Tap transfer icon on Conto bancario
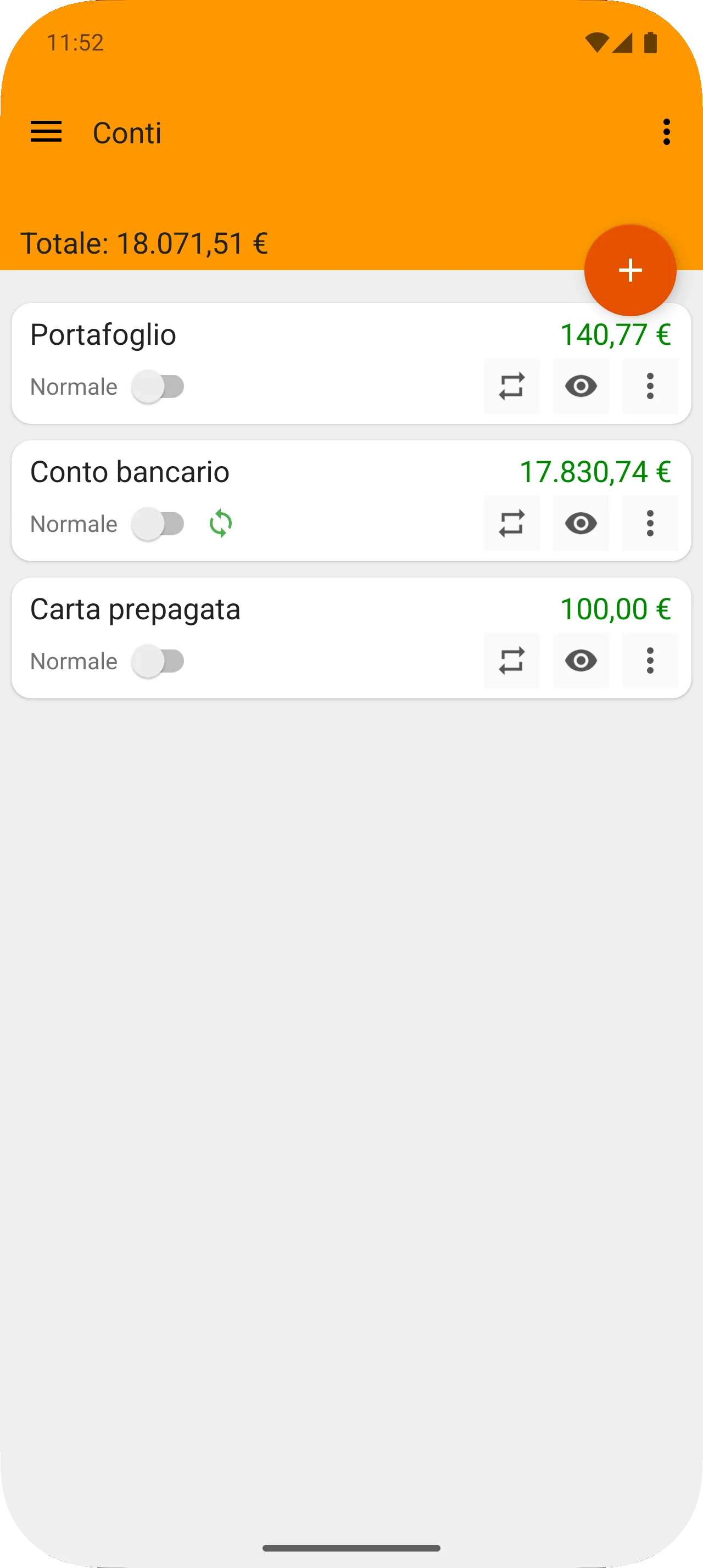Screen dimensions: 703x1568 pyautogui.click(x=511, y=523)
